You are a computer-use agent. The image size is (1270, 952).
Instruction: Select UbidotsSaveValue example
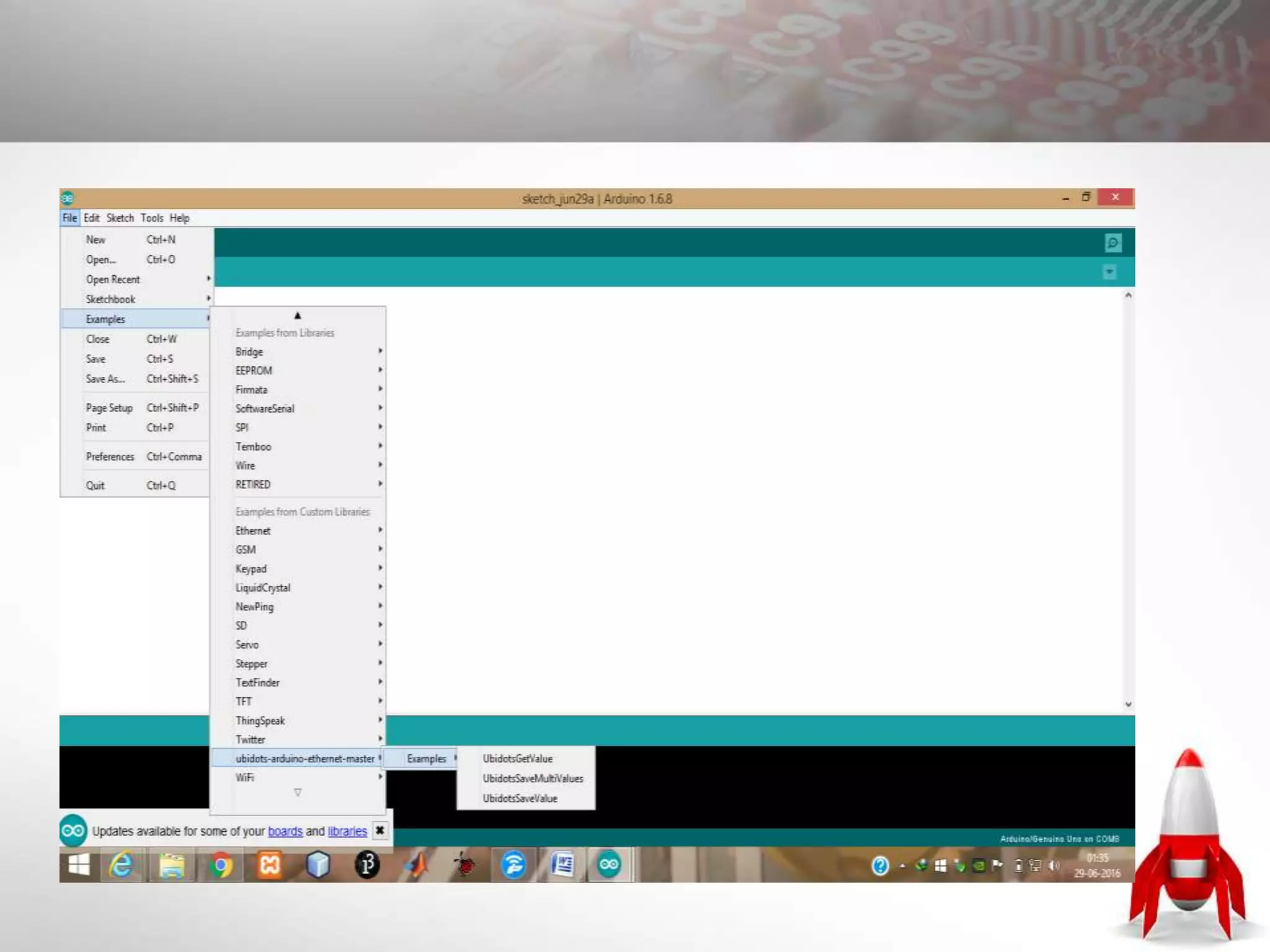pyautogui.click(x=520, y=798)
